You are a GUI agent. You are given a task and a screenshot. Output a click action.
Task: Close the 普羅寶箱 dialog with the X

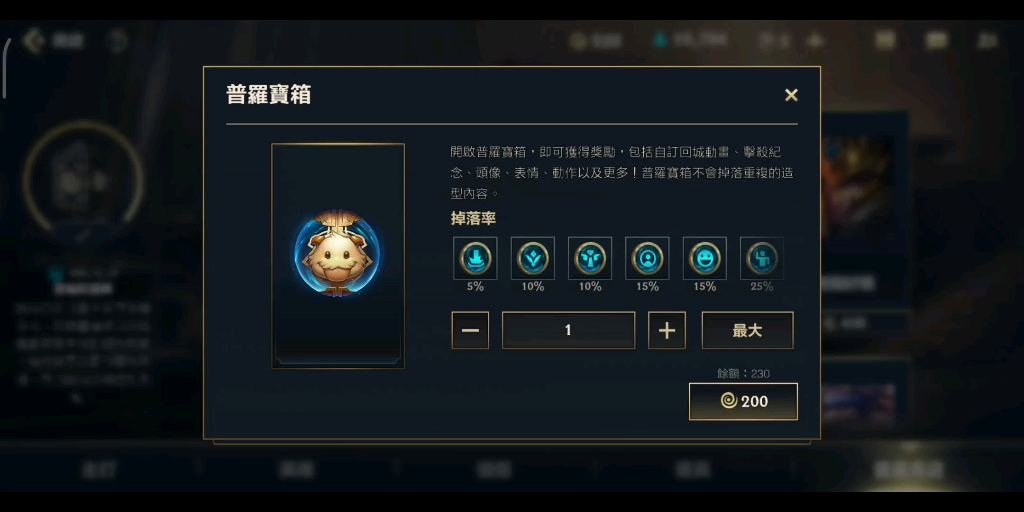click(791, 95)
